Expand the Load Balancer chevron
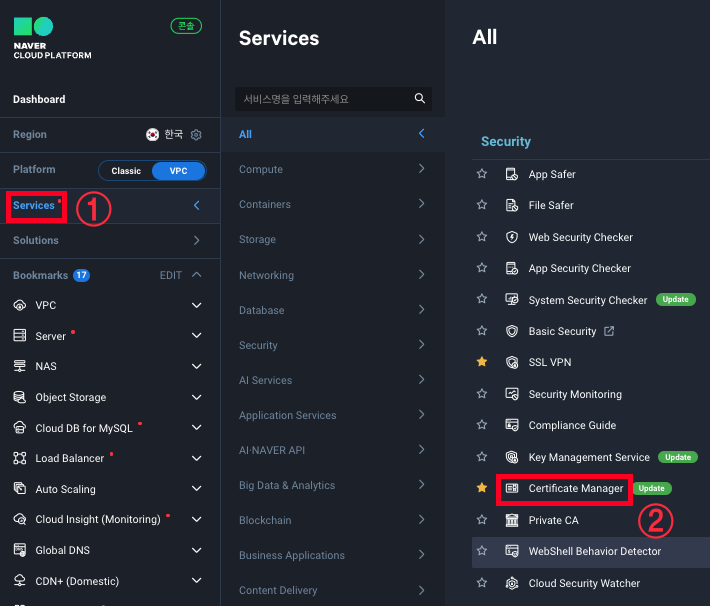 click(x=197, y=458)
